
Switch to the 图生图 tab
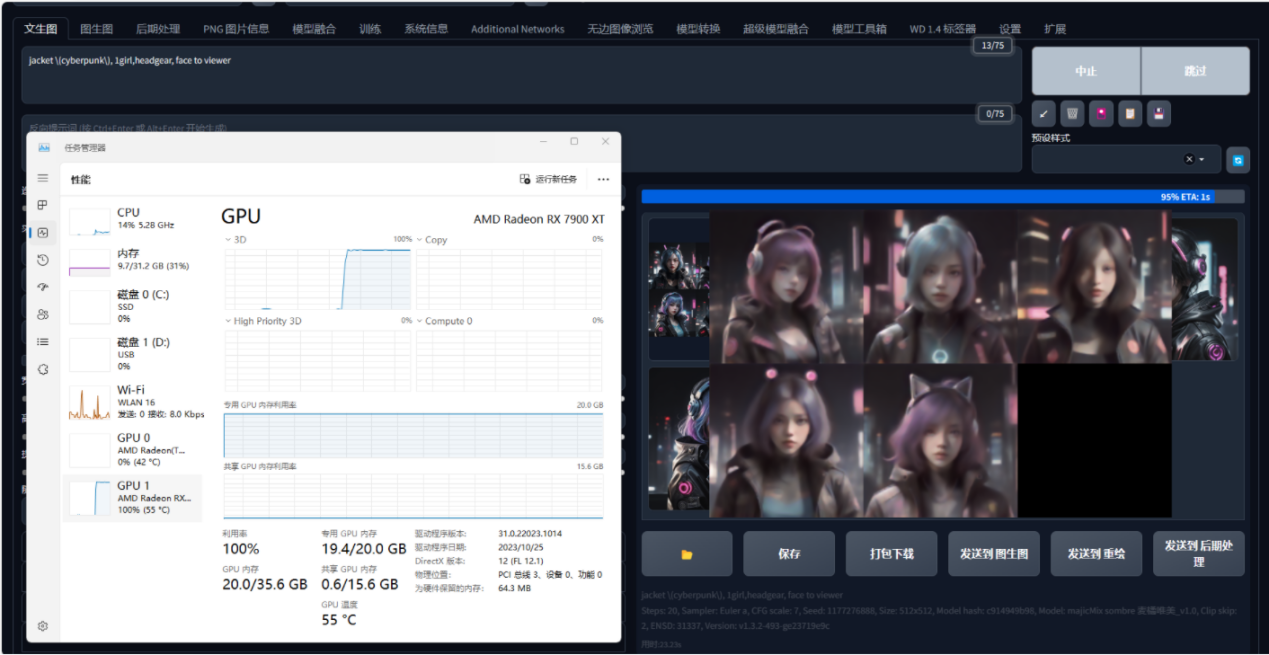96,29
